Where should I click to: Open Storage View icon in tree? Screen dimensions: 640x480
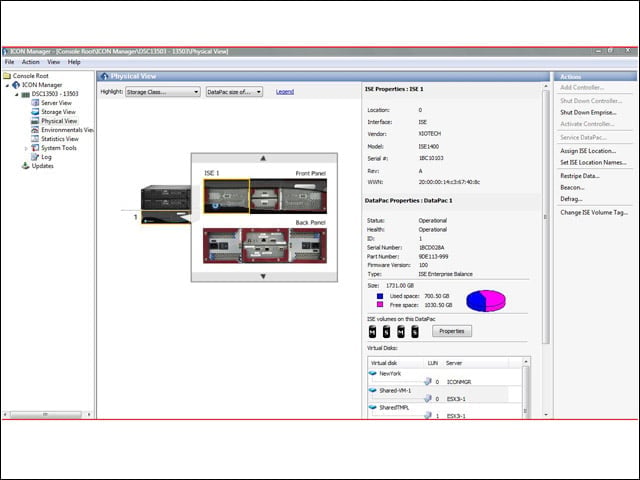35,112
